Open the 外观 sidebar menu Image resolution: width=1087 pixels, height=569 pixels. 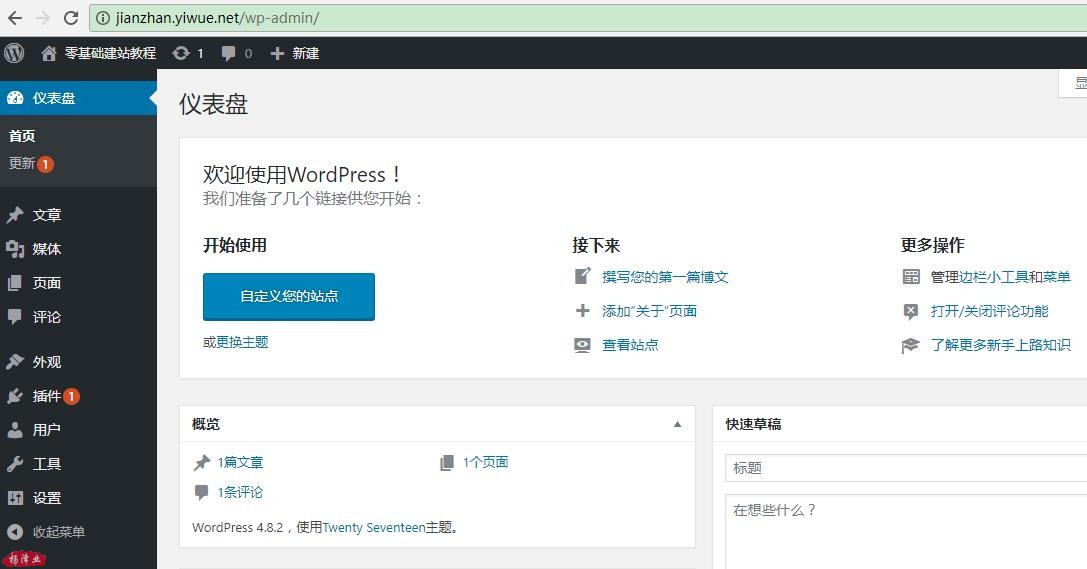(x=78, y=362)
